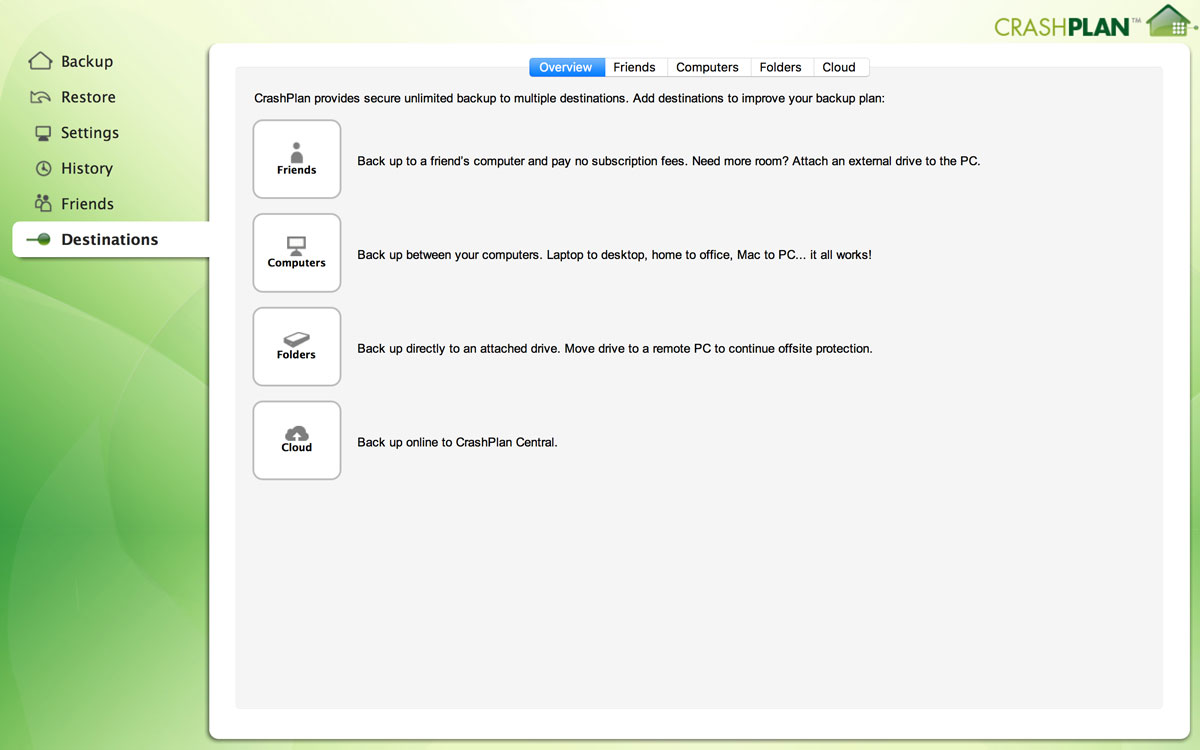Select the Destinations green dot icon in sidebar
Image resolution: width=1200 pixels, height=750 pixels.
tap(39, 240)
